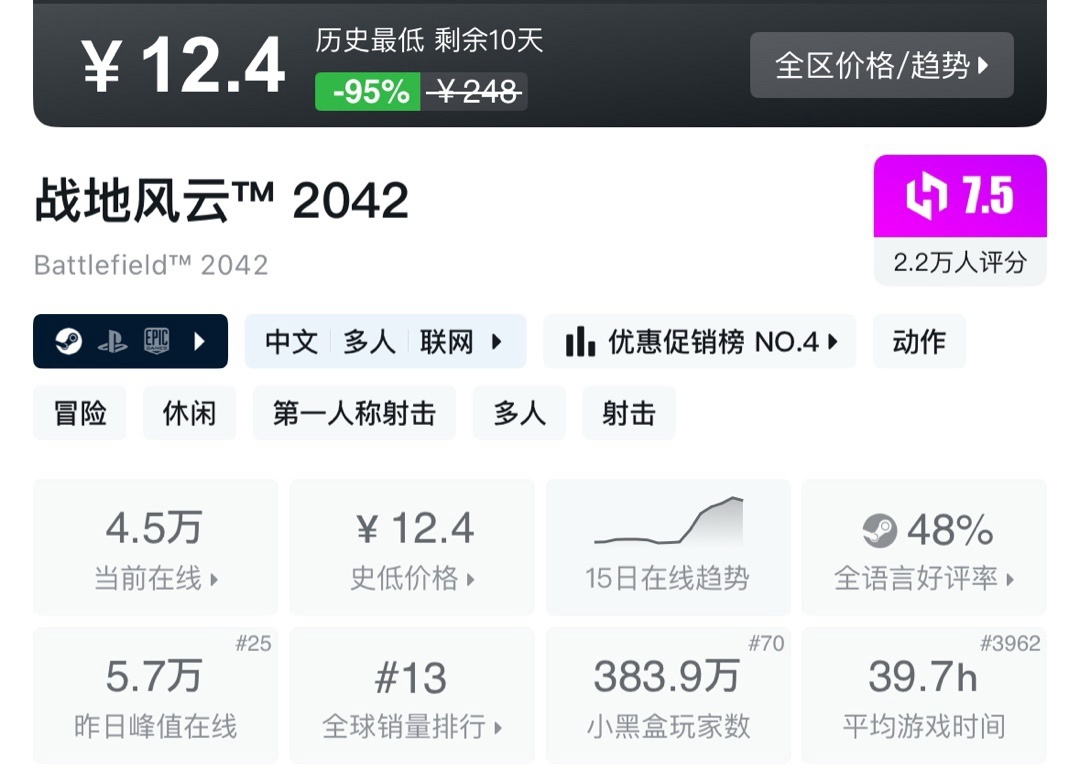Screen dimensions: 1080x771
Task: Select the 射击 genre tag
Action: click(629, 413)
